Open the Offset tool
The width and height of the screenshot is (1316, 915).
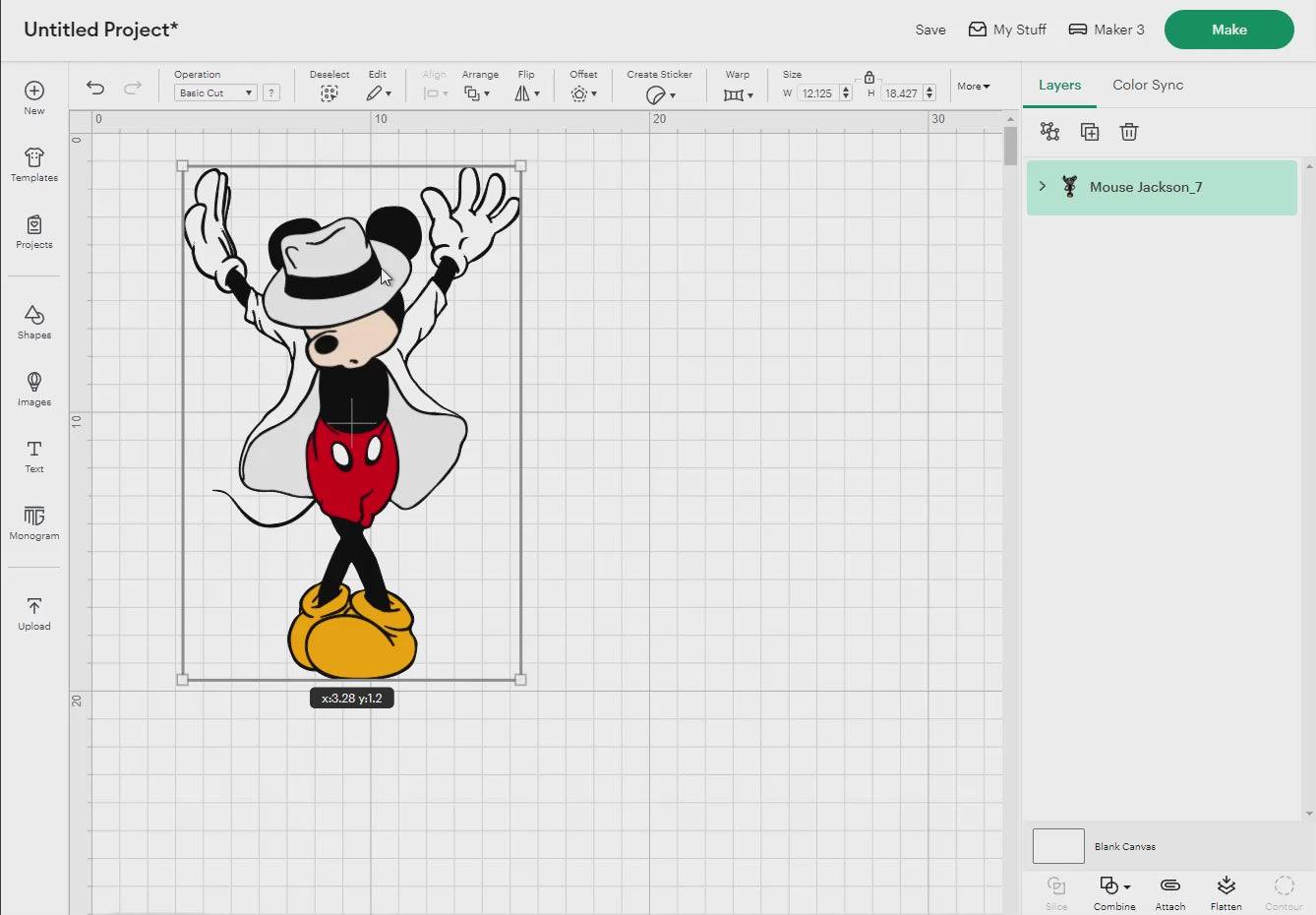583,93
